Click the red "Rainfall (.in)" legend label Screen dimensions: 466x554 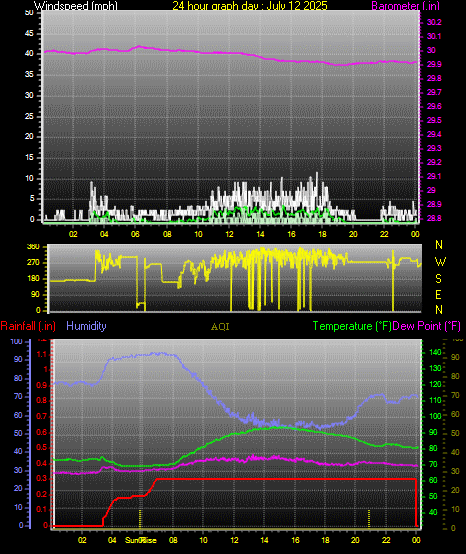click(x=28, y=326)
